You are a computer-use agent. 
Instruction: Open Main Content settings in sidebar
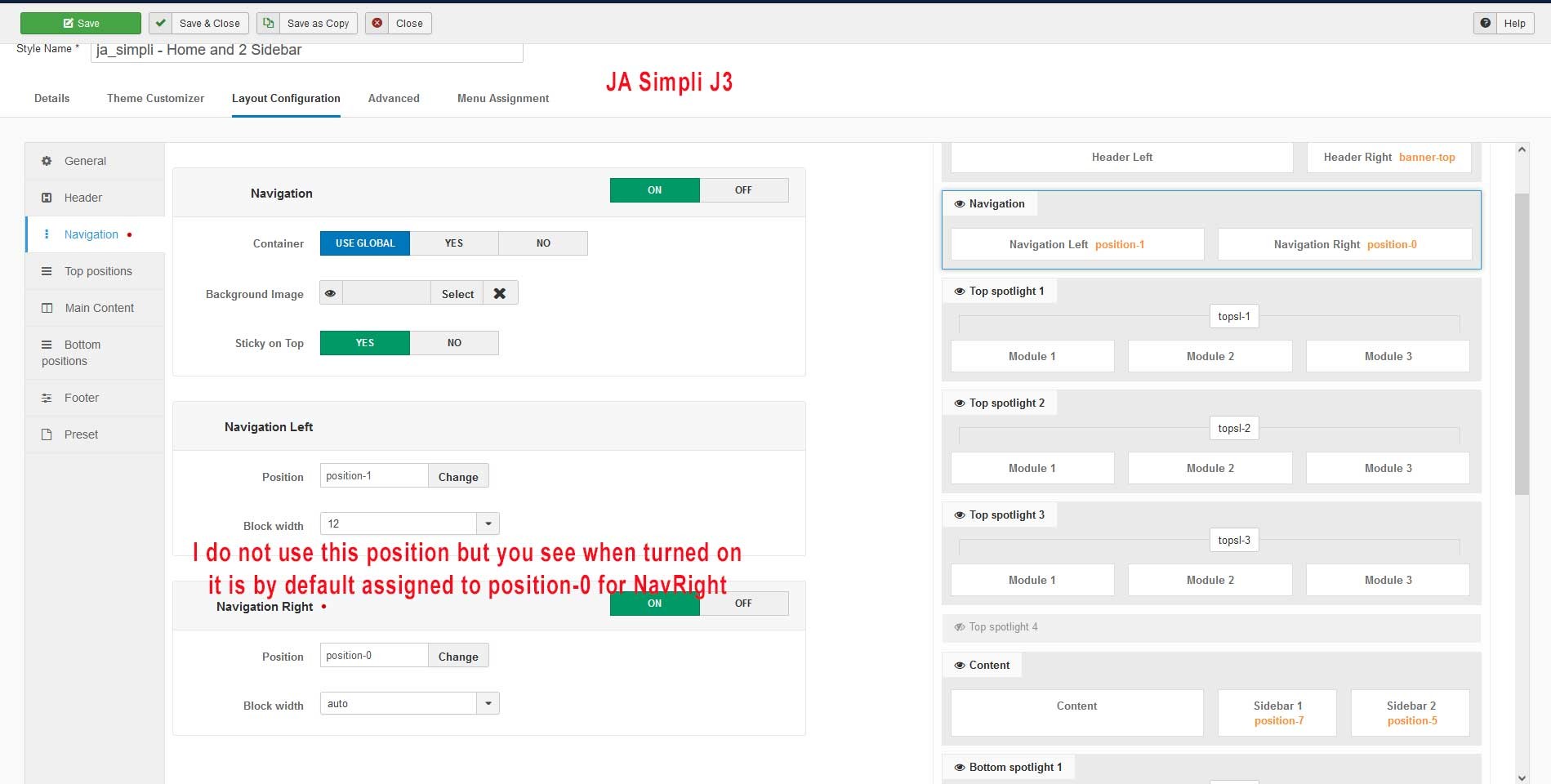(x=96, y=308)
